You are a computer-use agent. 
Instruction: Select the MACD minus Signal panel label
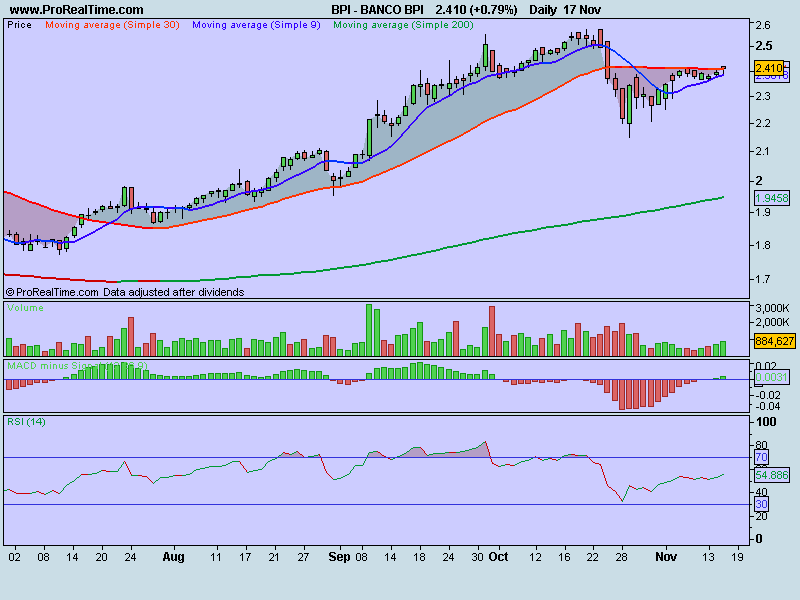[78, 366]
